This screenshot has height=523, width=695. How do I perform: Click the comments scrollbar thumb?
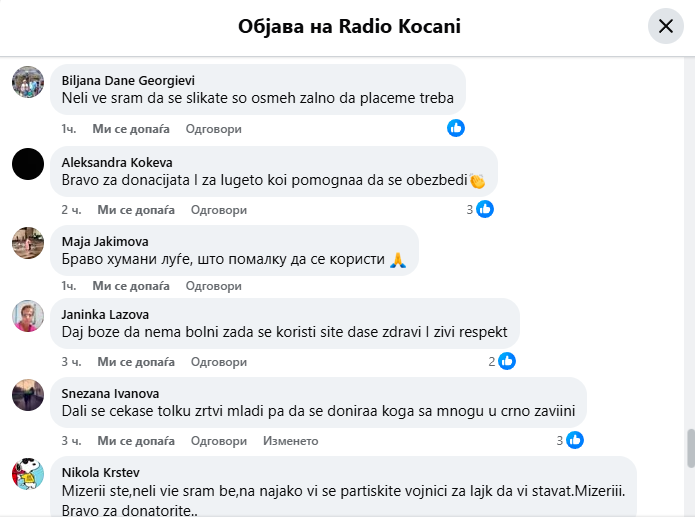pyautogui.click(x=688, y=448)
